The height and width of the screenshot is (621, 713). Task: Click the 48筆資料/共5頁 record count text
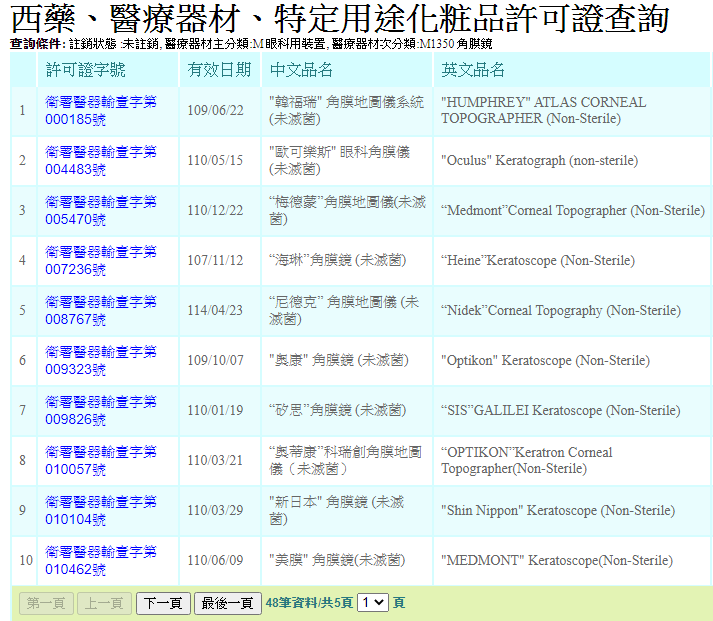pyautogui.click(x=309, y=603)
